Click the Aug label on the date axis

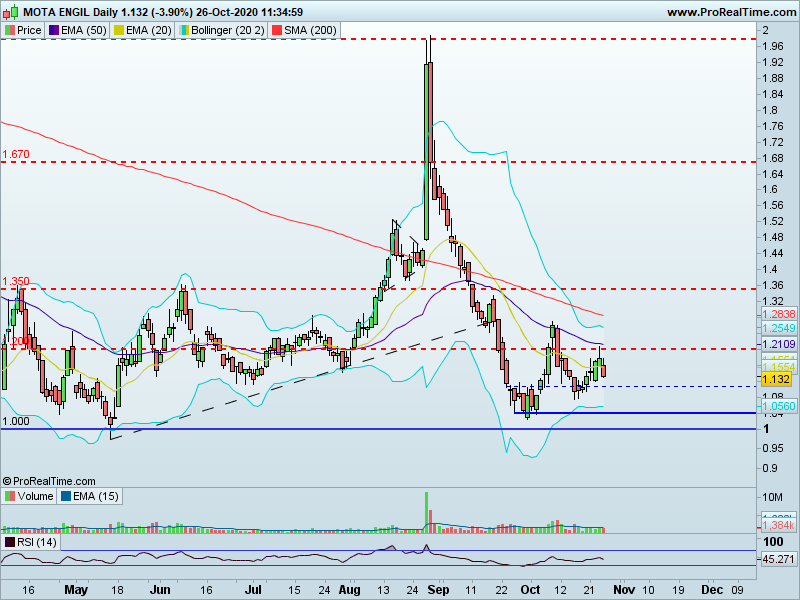tap(349, 590)
